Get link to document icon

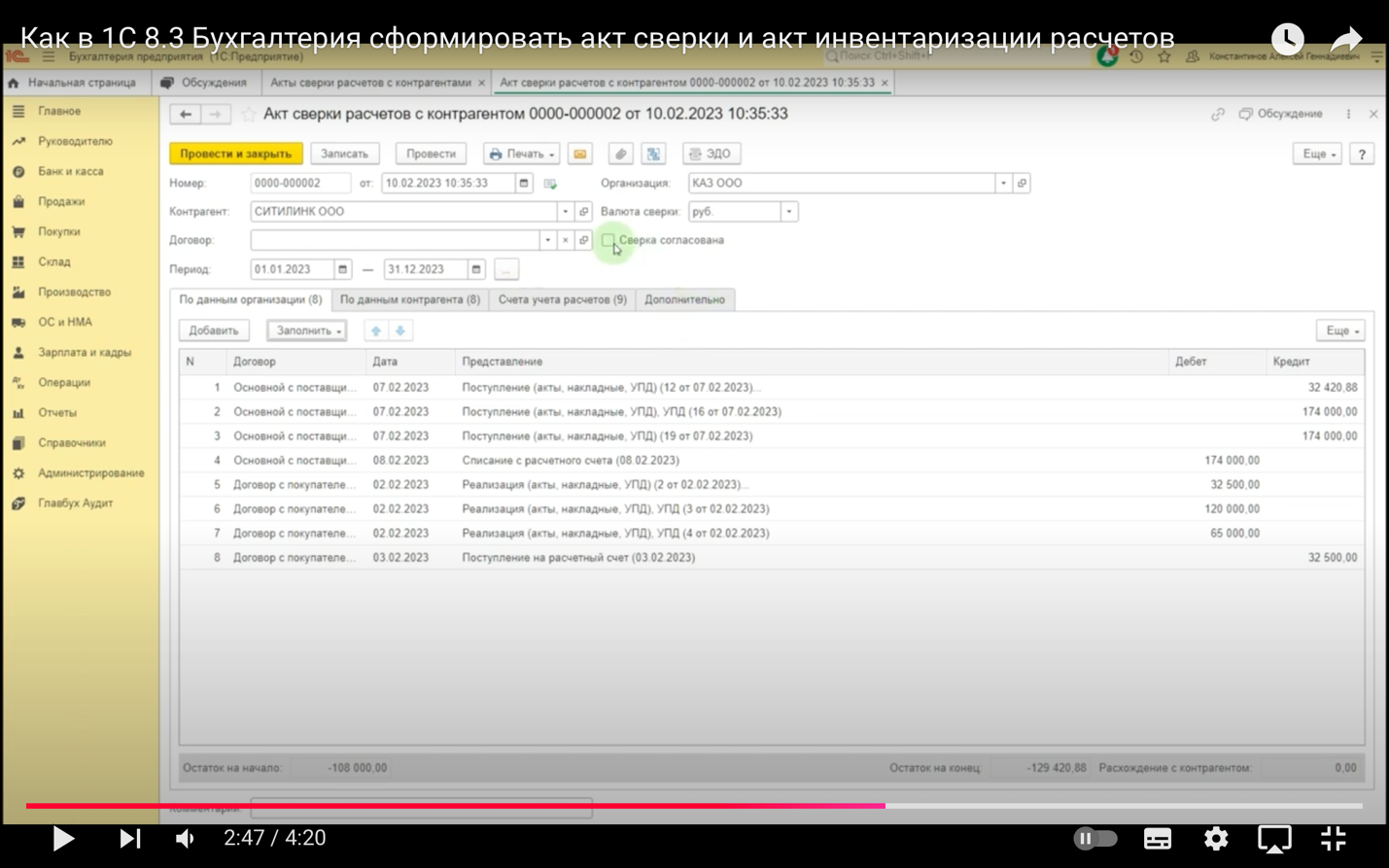tap(1218, 114)
